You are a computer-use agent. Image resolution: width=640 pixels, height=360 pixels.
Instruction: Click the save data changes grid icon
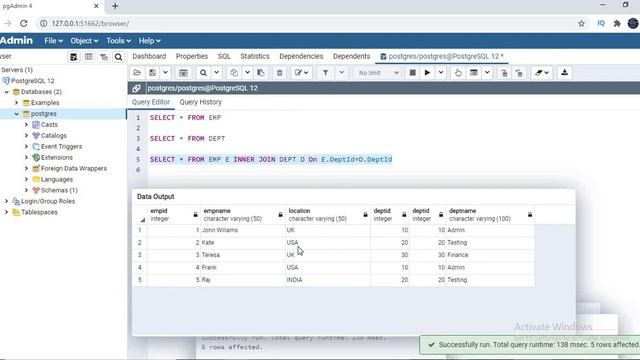183,73
